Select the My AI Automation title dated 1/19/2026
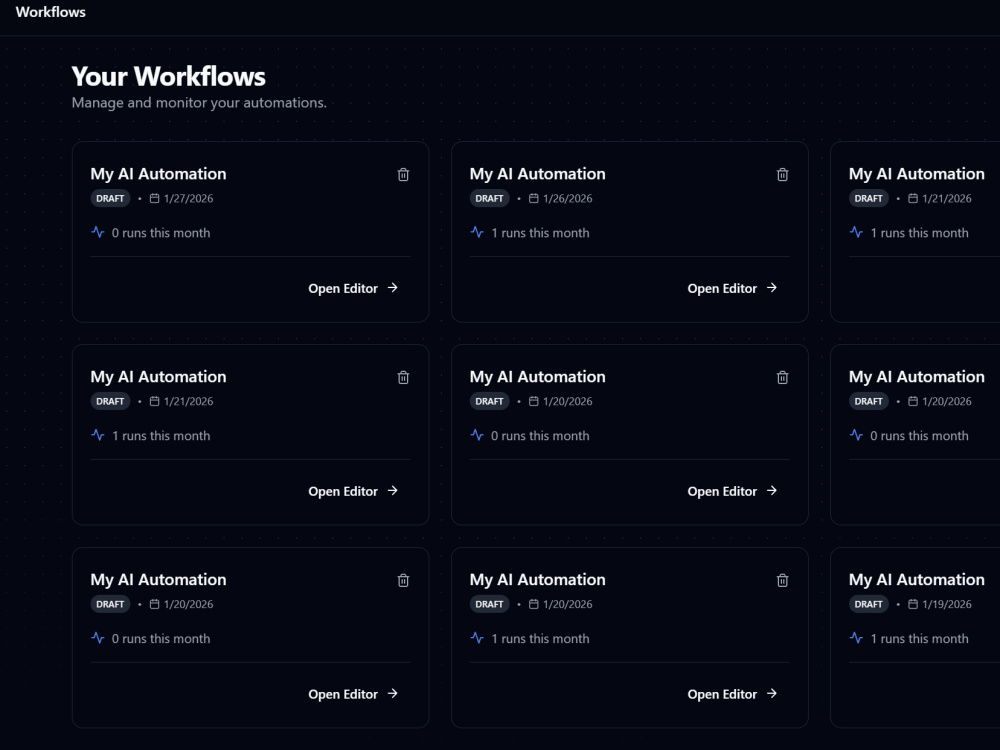Image resolution: width=1000 pixels, height=750 pixels. [916, 580]
